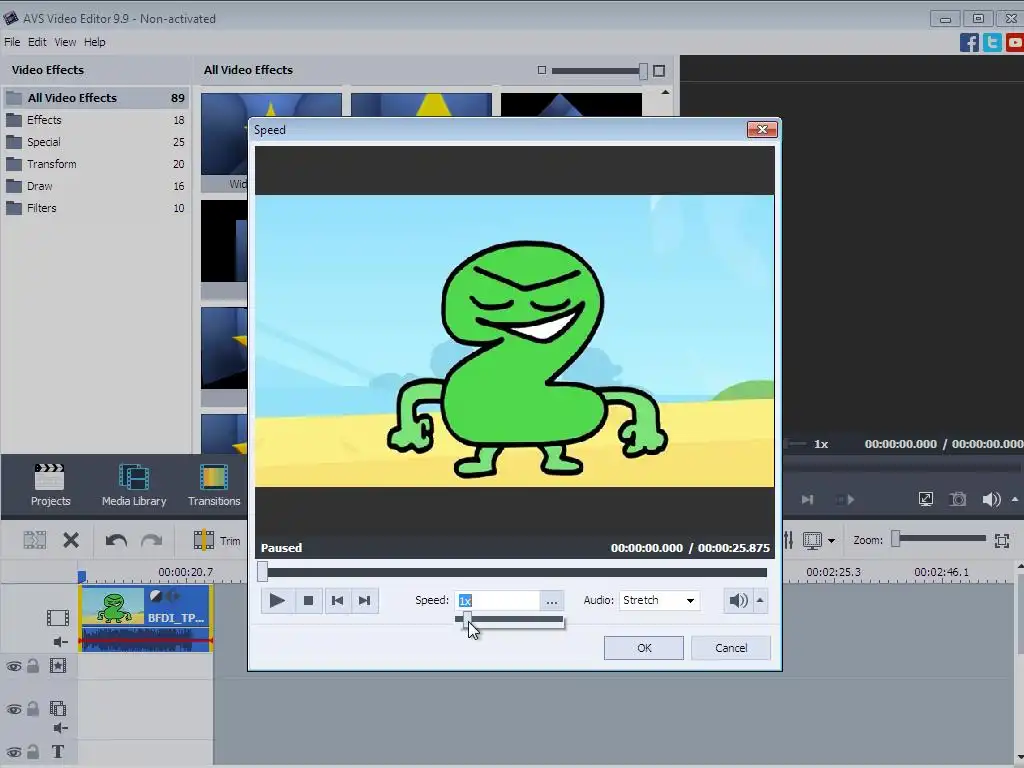Adjust the timeline Zoom slider
Viewport: 1024px width, 768px height.
pyautogui.click(x=897, y=539)
